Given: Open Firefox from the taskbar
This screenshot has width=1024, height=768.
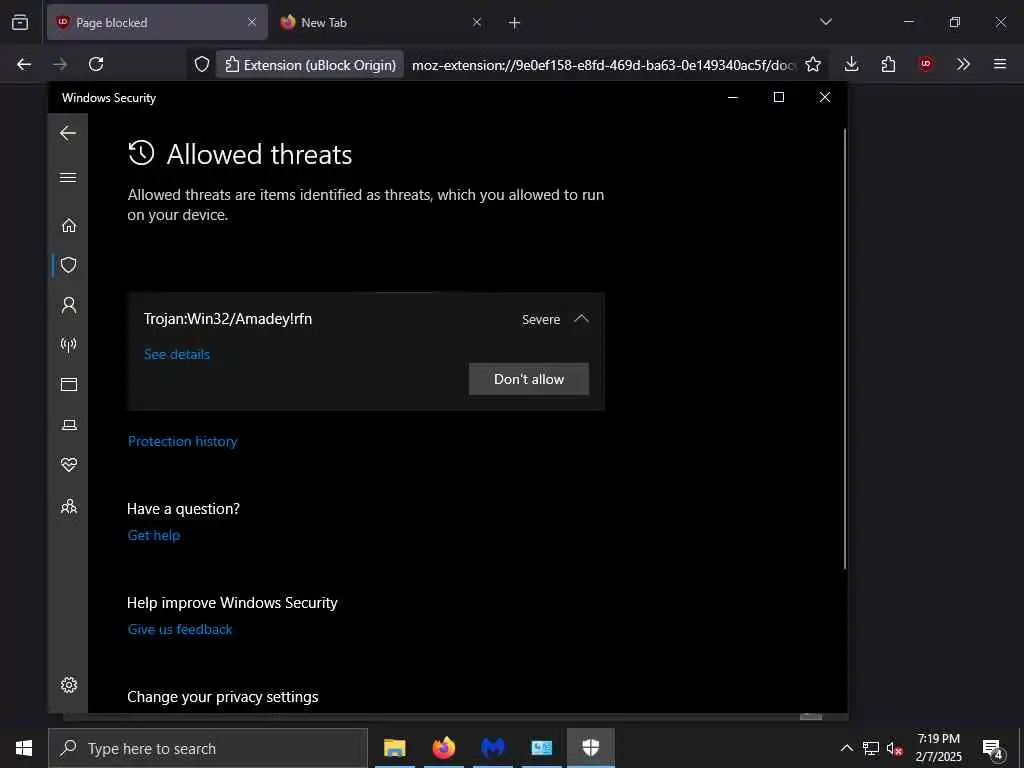Looking at the screenshot, I should point(443,748).
